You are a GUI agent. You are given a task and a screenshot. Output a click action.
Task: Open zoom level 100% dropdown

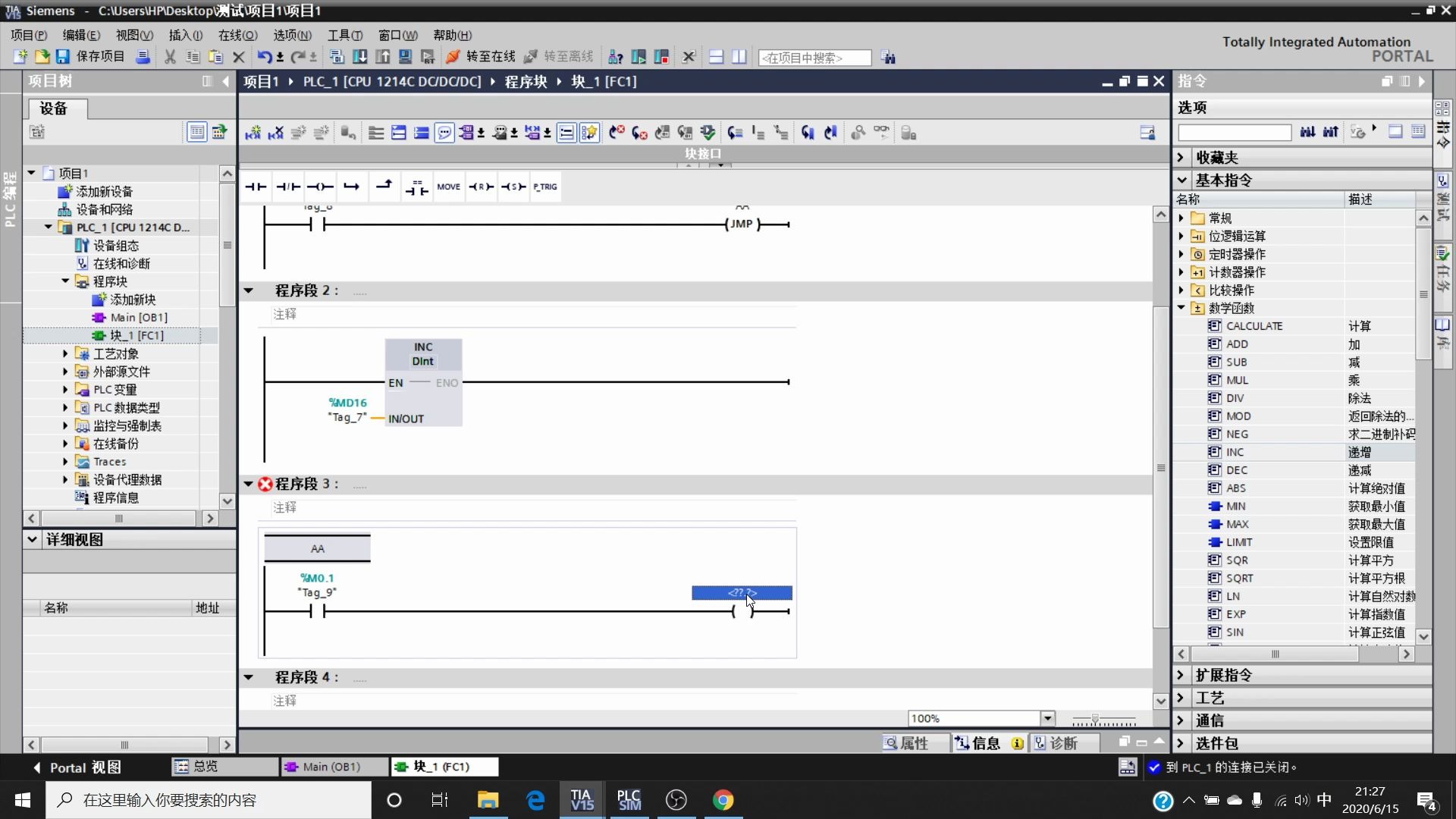point(1047,718)
